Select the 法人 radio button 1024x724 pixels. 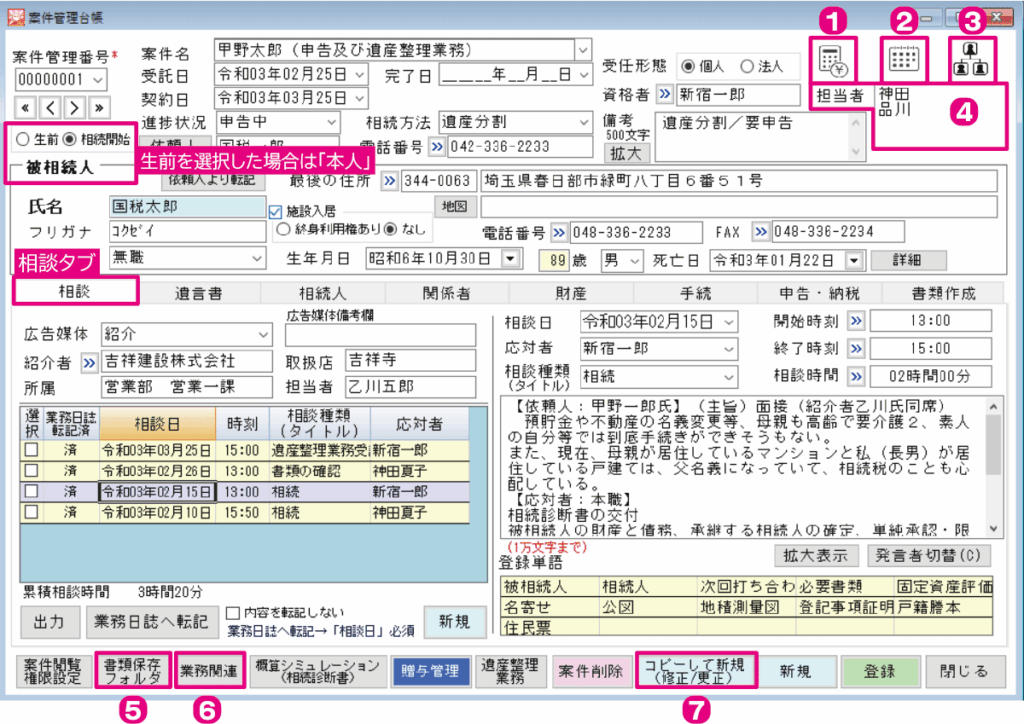point(746,66)
